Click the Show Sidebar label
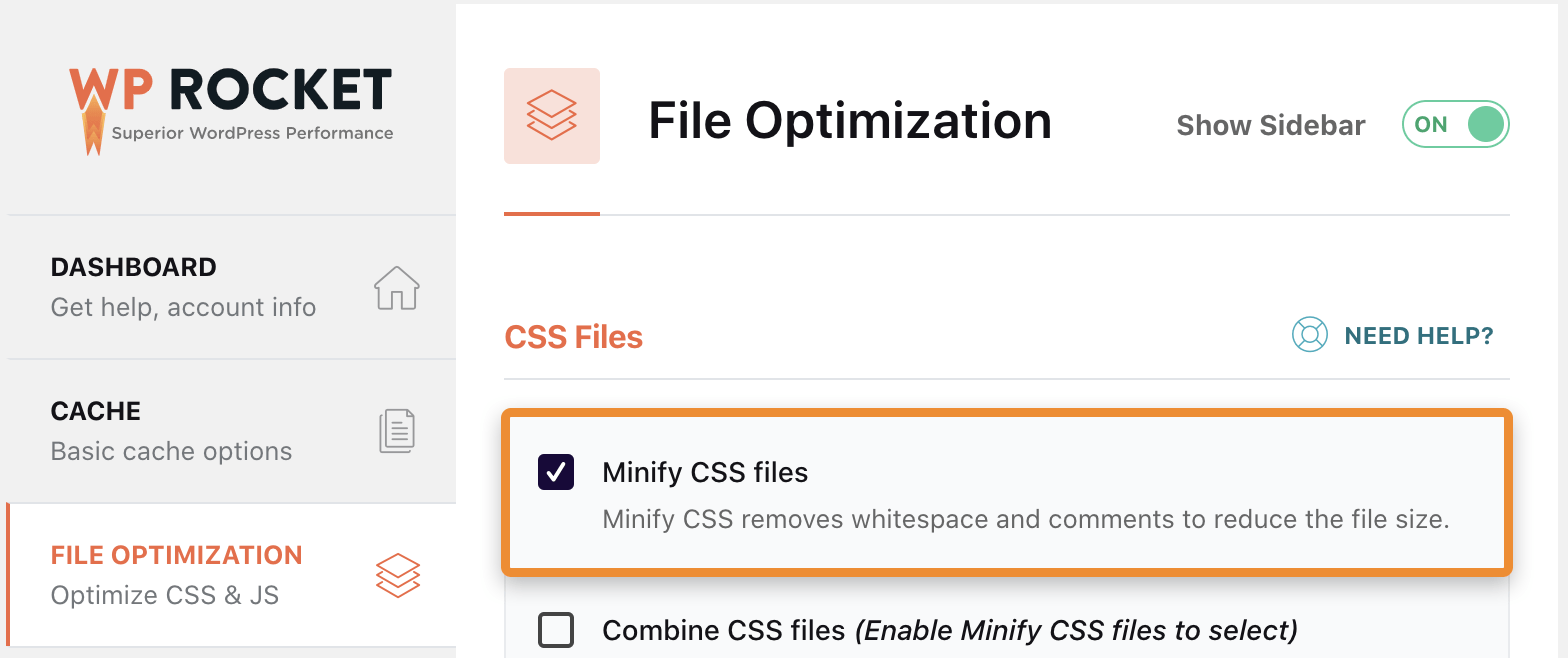The image size is (1568, 658). 1270,124
